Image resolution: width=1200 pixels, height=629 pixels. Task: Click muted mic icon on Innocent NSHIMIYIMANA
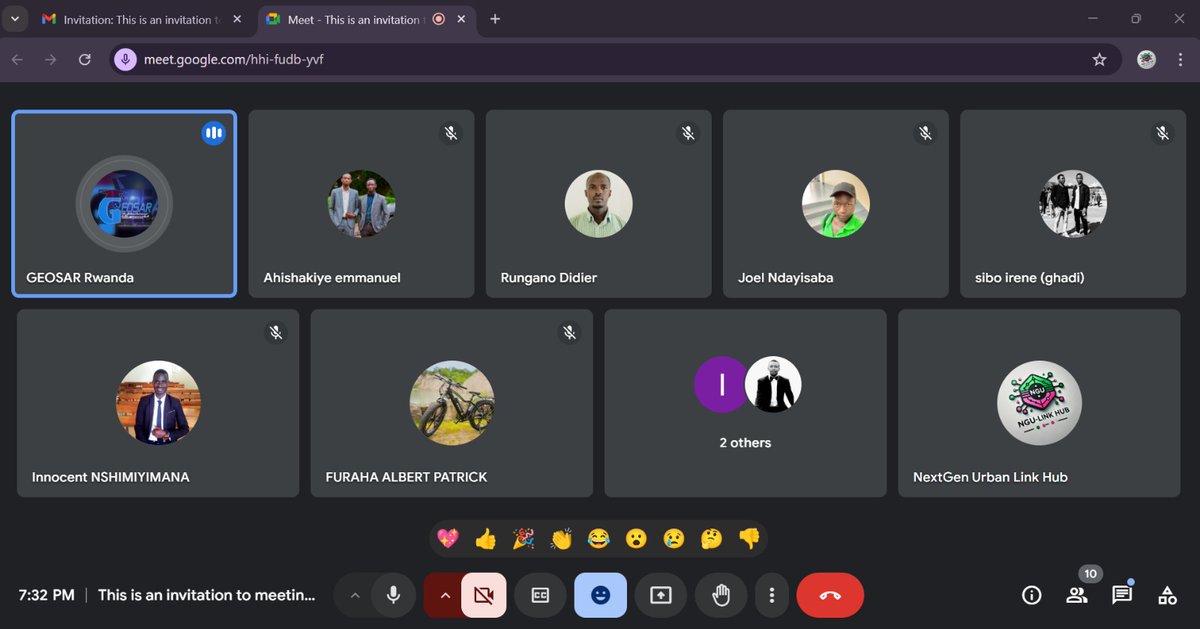pos(276,332)
